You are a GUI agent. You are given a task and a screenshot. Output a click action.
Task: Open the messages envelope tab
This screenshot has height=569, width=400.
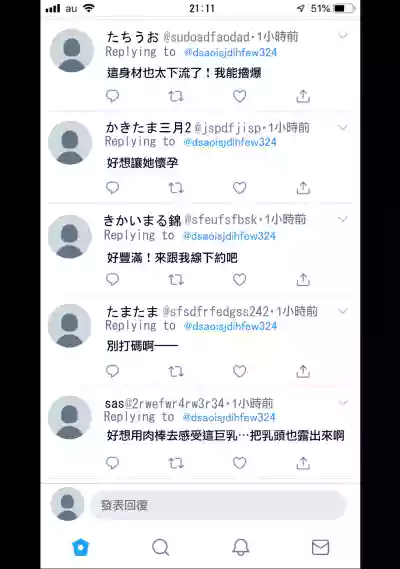321,547
